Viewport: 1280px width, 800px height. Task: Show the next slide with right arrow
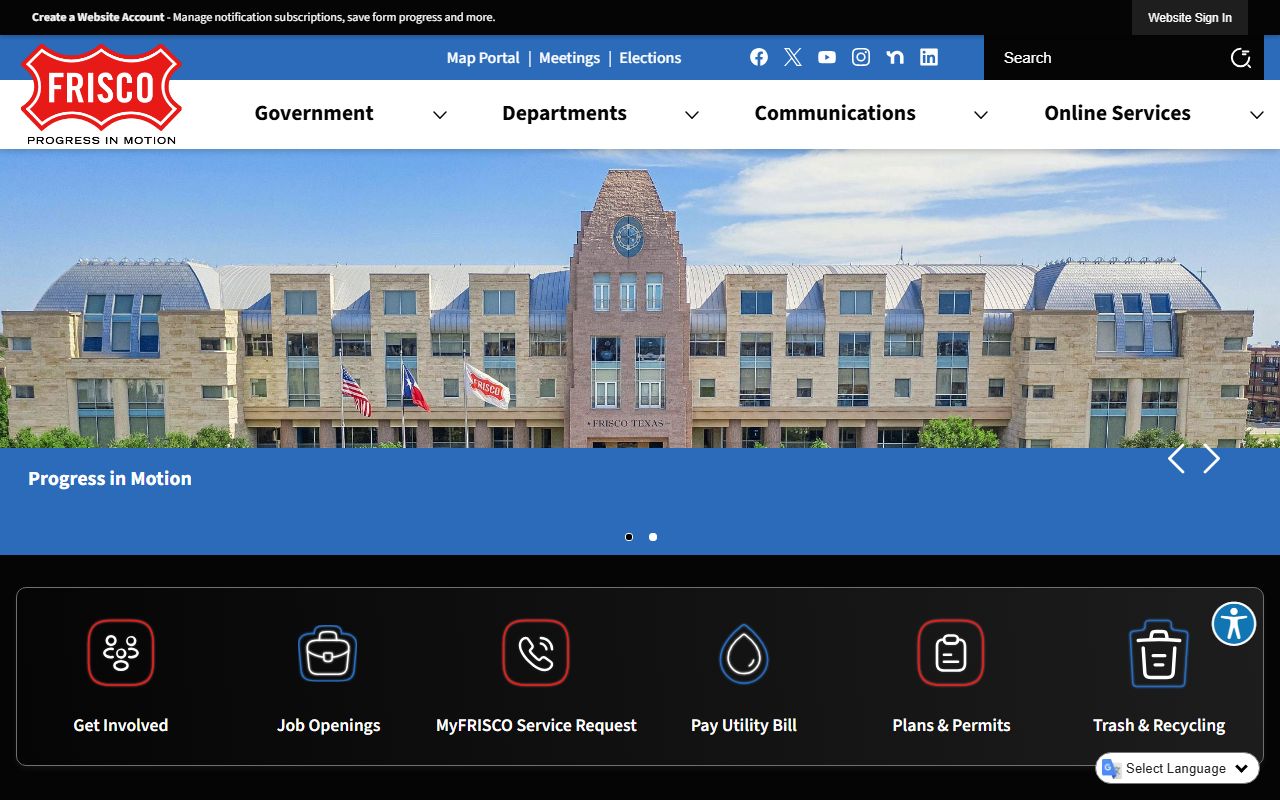1212,459
